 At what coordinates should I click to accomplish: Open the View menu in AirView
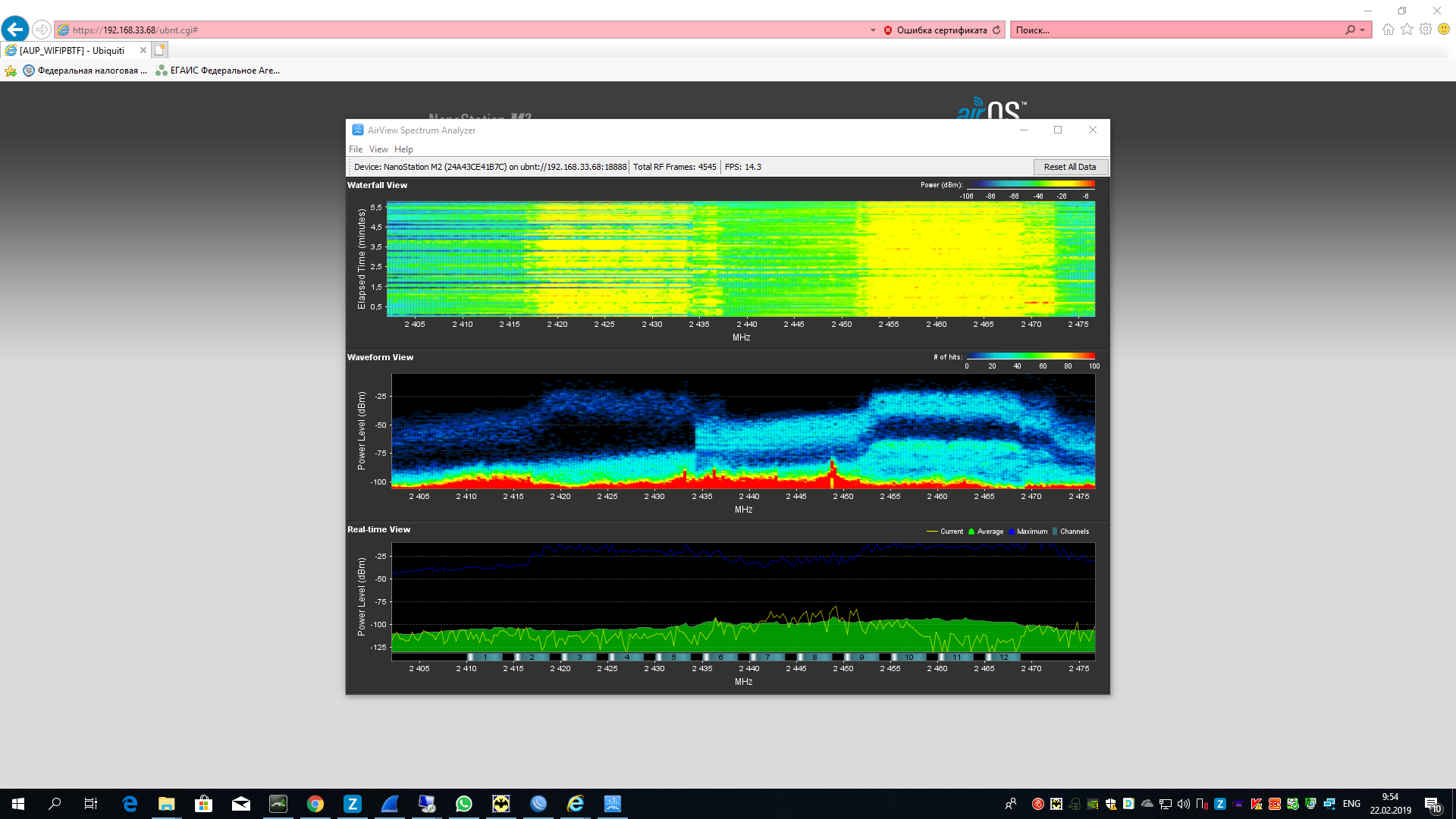click(x=378, y=149)
